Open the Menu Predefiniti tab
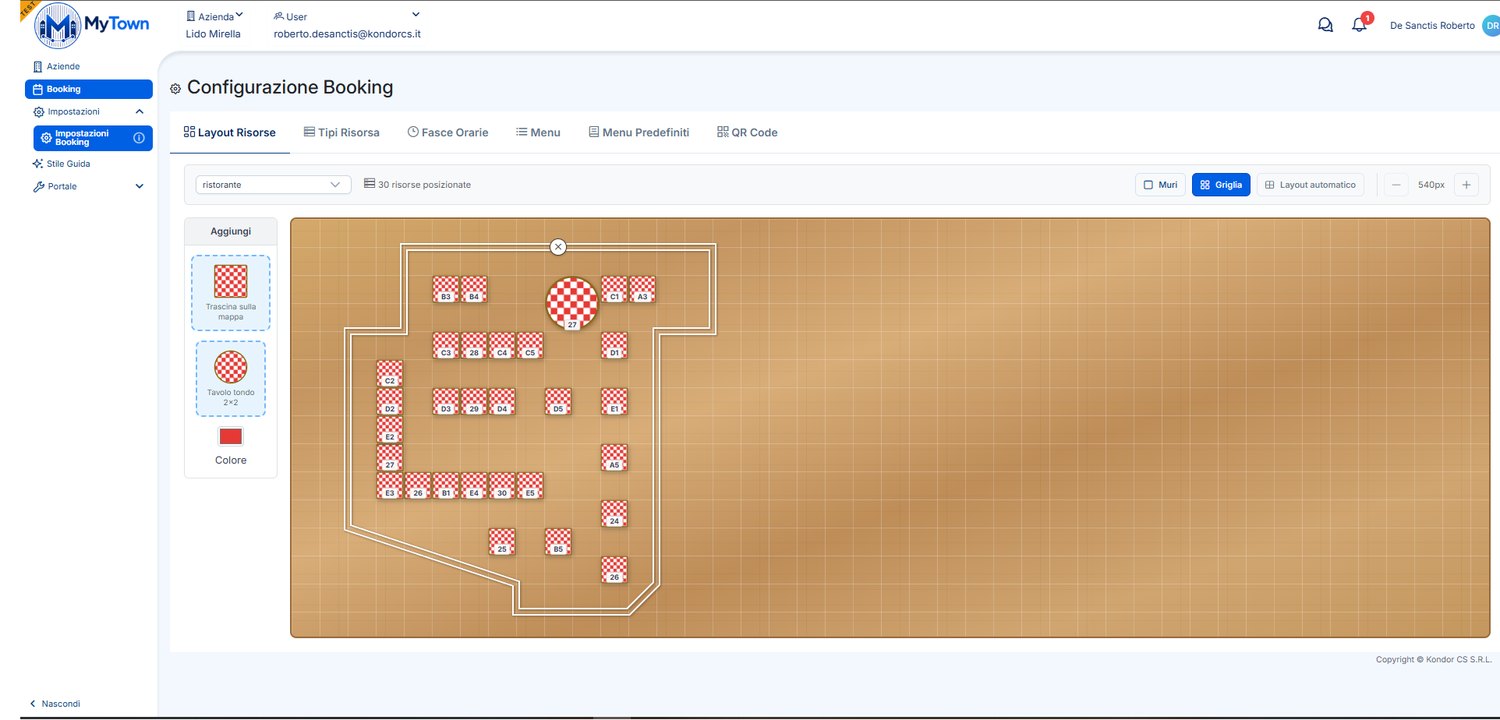1500x720 pixels. 639,132
